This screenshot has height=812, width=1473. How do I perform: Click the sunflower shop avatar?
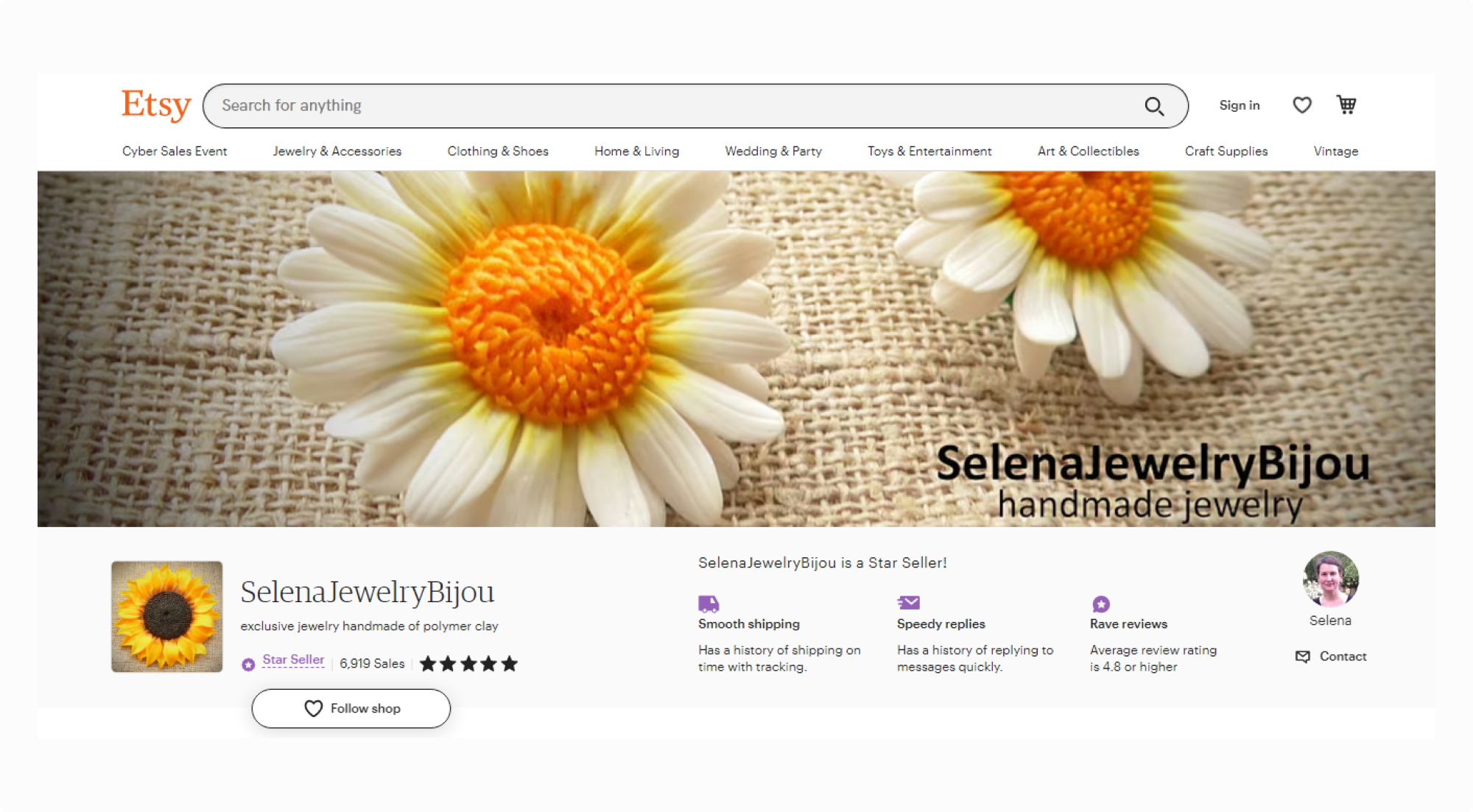coord(167,617)
